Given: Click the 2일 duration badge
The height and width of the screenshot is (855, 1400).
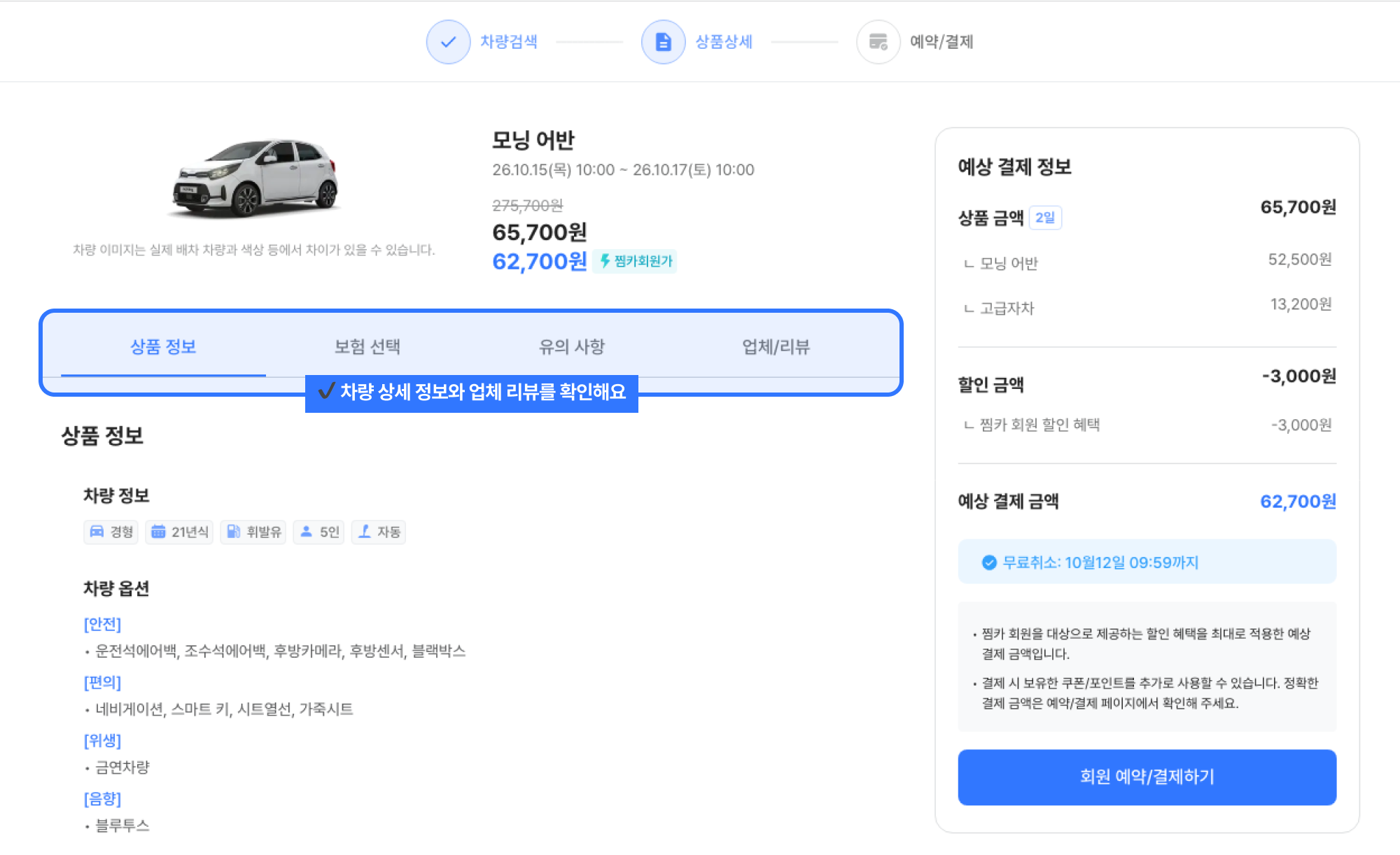Looking at the screenshot, I should [x=1045, y=218].
